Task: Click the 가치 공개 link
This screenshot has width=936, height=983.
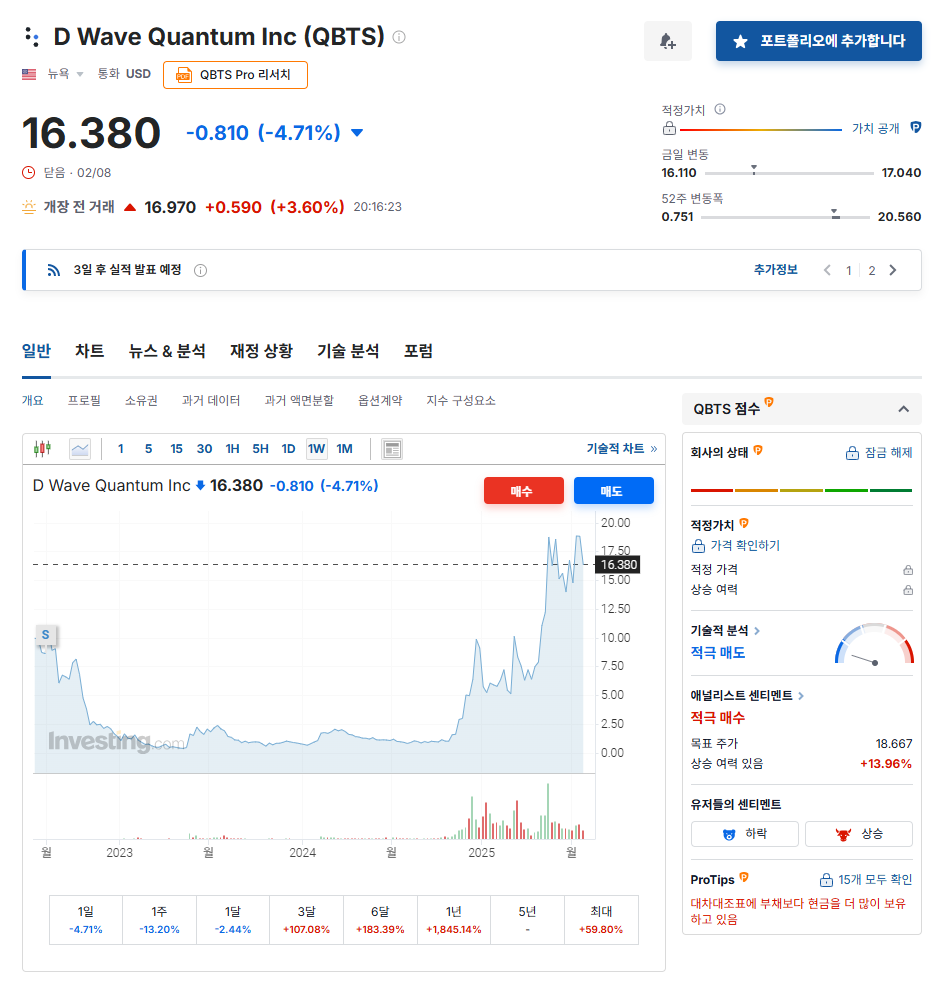Action: pyautogui.click(x=875, y=129)
